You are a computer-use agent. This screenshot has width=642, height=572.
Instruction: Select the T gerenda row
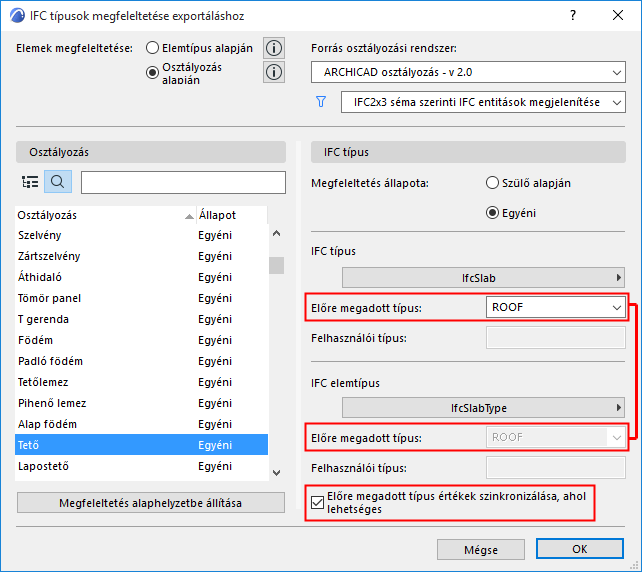[x=142, y=319]
